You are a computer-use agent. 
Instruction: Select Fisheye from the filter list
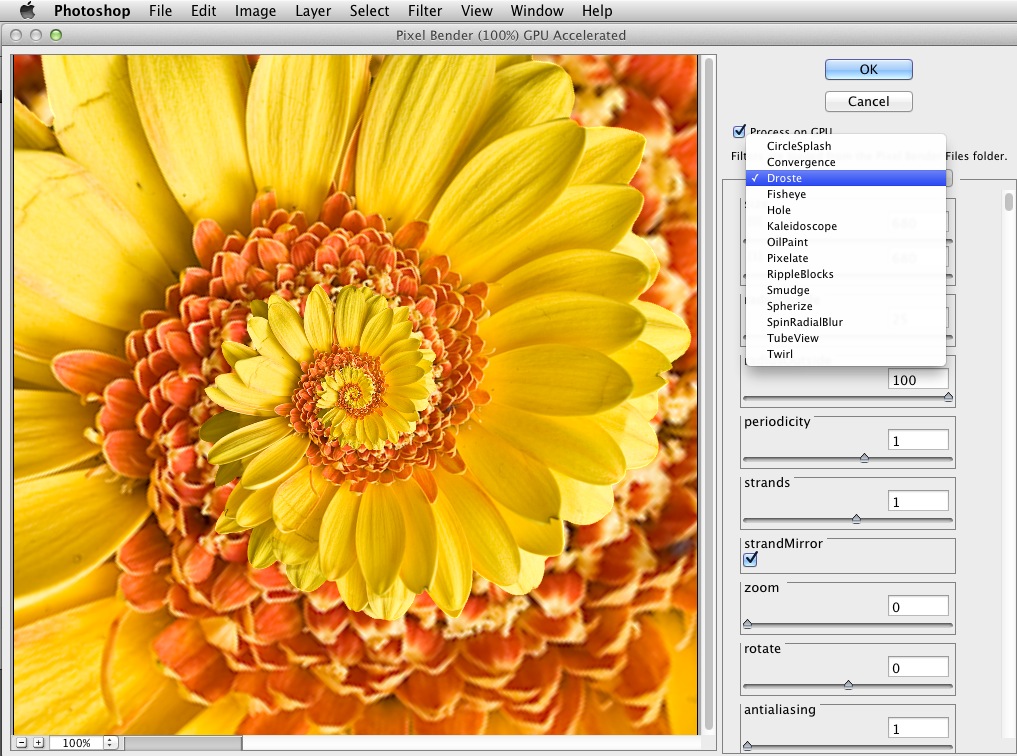786,194
